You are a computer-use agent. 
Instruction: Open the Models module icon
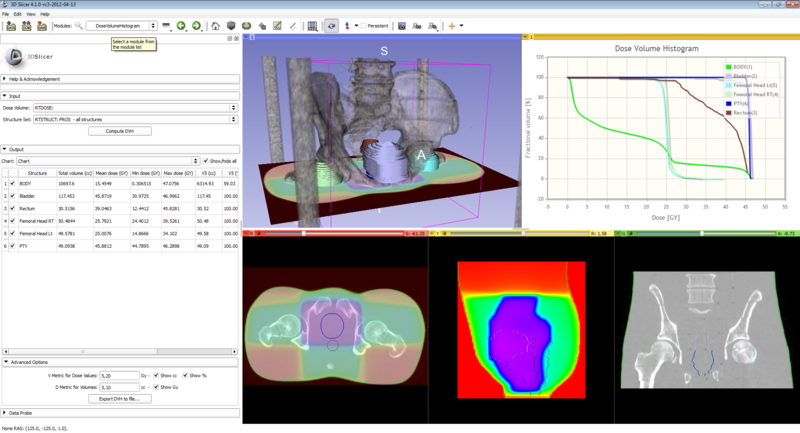[x=246, y=26]
